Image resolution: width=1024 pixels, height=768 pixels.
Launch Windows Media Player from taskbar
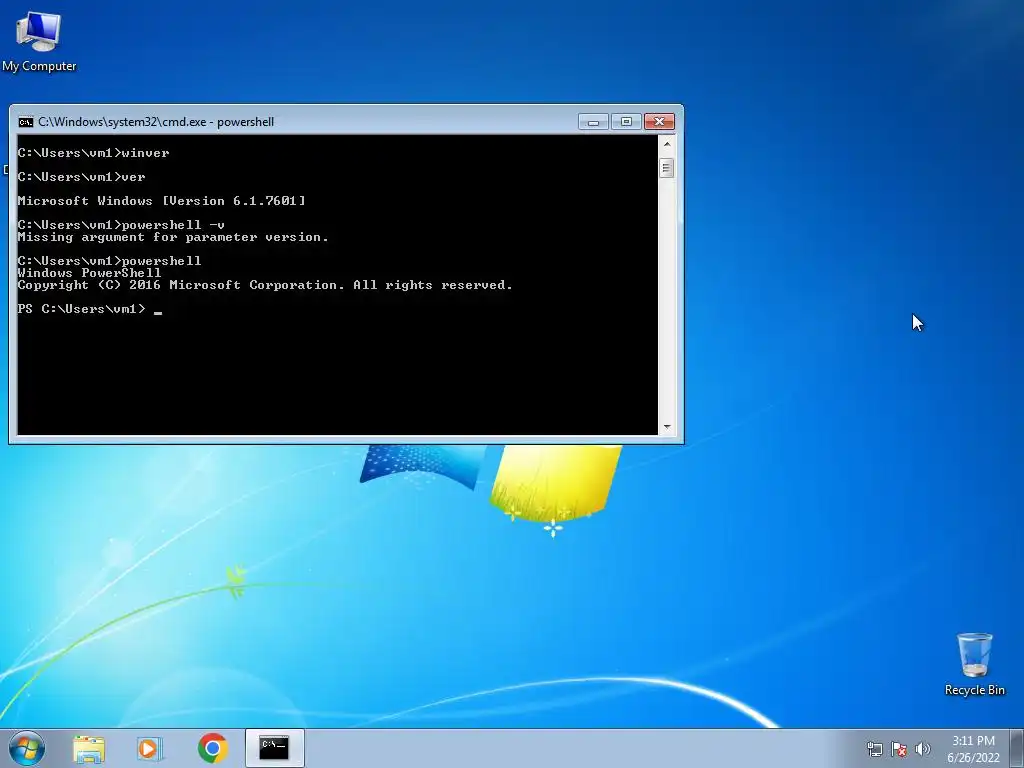(149, 748)
